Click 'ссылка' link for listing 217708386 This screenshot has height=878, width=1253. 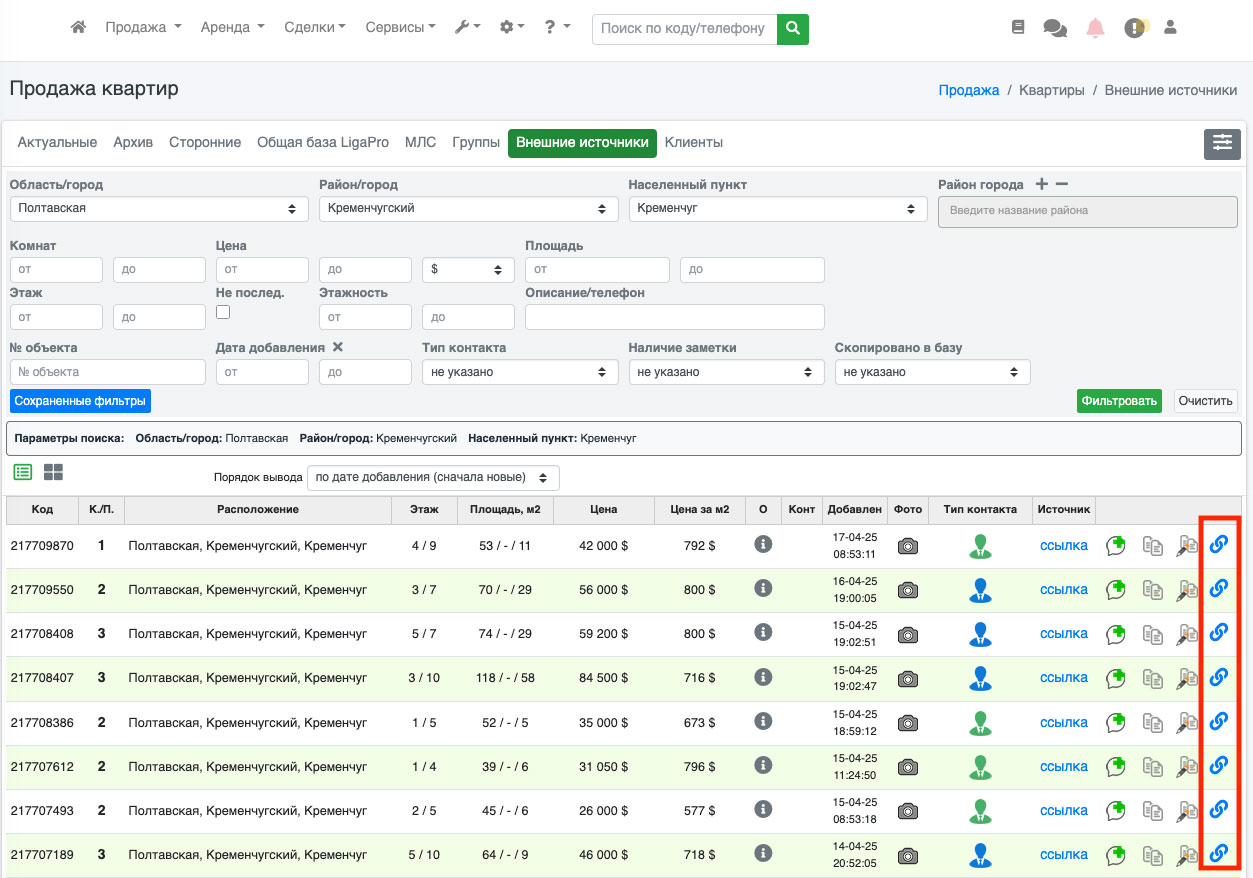coord(1063,722)
